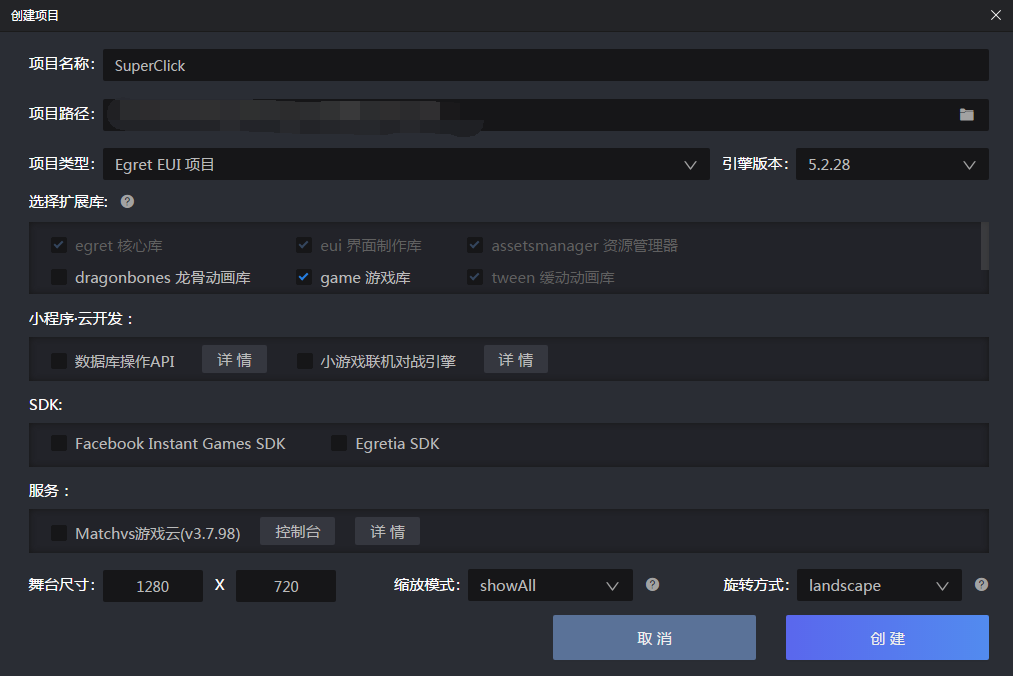The image size is (1013, 676).
Task: Open folder browser for project path
Action: [966, 115]
